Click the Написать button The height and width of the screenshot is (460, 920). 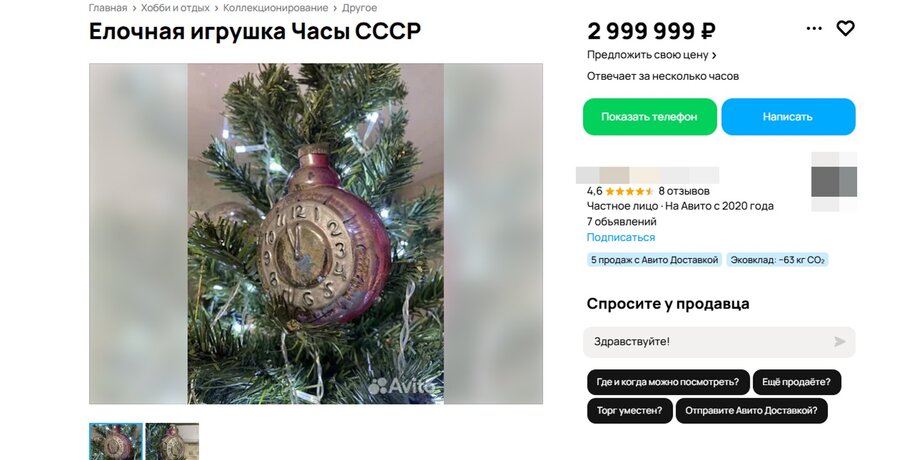point(788,117)
